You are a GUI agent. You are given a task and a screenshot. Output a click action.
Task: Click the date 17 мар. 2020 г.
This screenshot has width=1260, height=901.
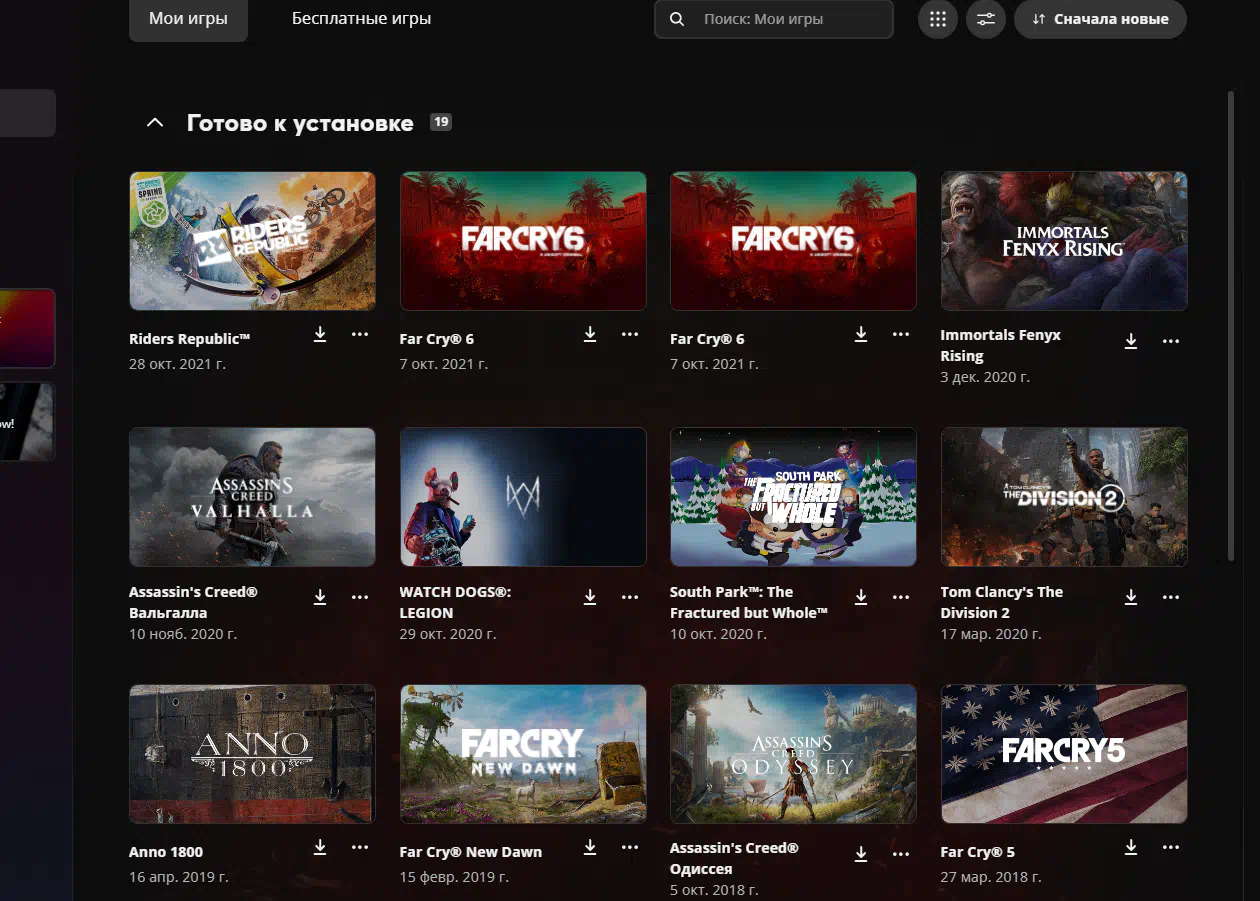[991, 634]
